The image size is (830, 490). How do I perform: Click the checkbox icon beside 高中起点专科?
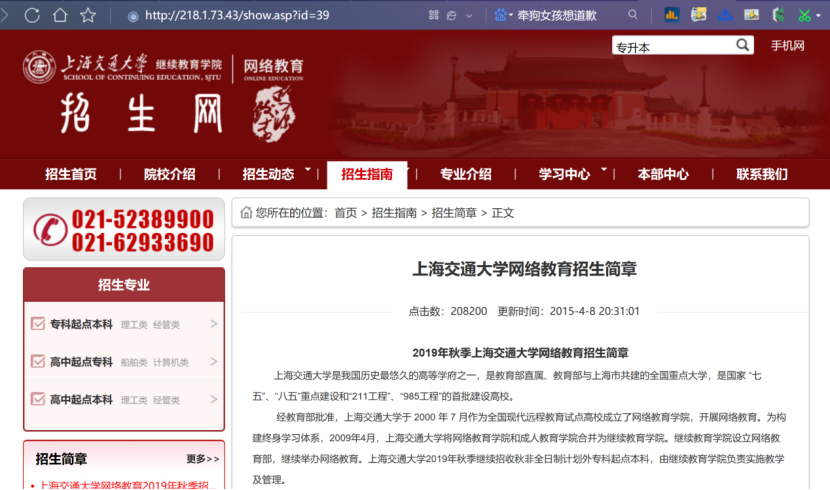coord(38,361)
